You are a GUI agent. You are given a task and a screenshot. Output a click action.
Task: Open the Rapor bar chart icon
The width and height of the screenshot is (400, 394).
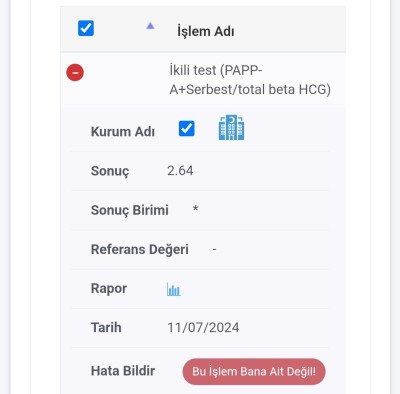coord(173,289)
